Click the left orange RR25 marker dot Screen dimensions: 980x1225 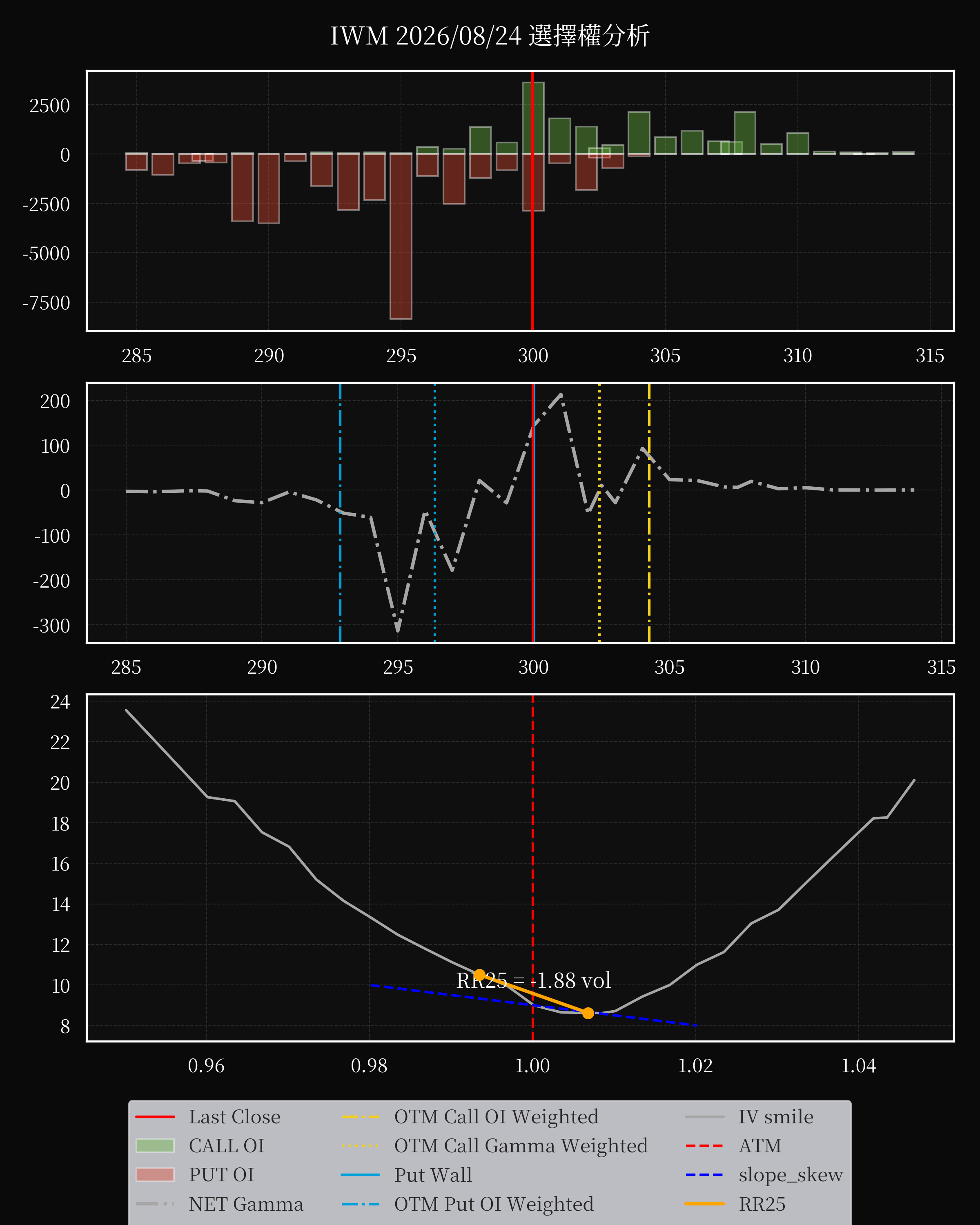coord(479,975)
